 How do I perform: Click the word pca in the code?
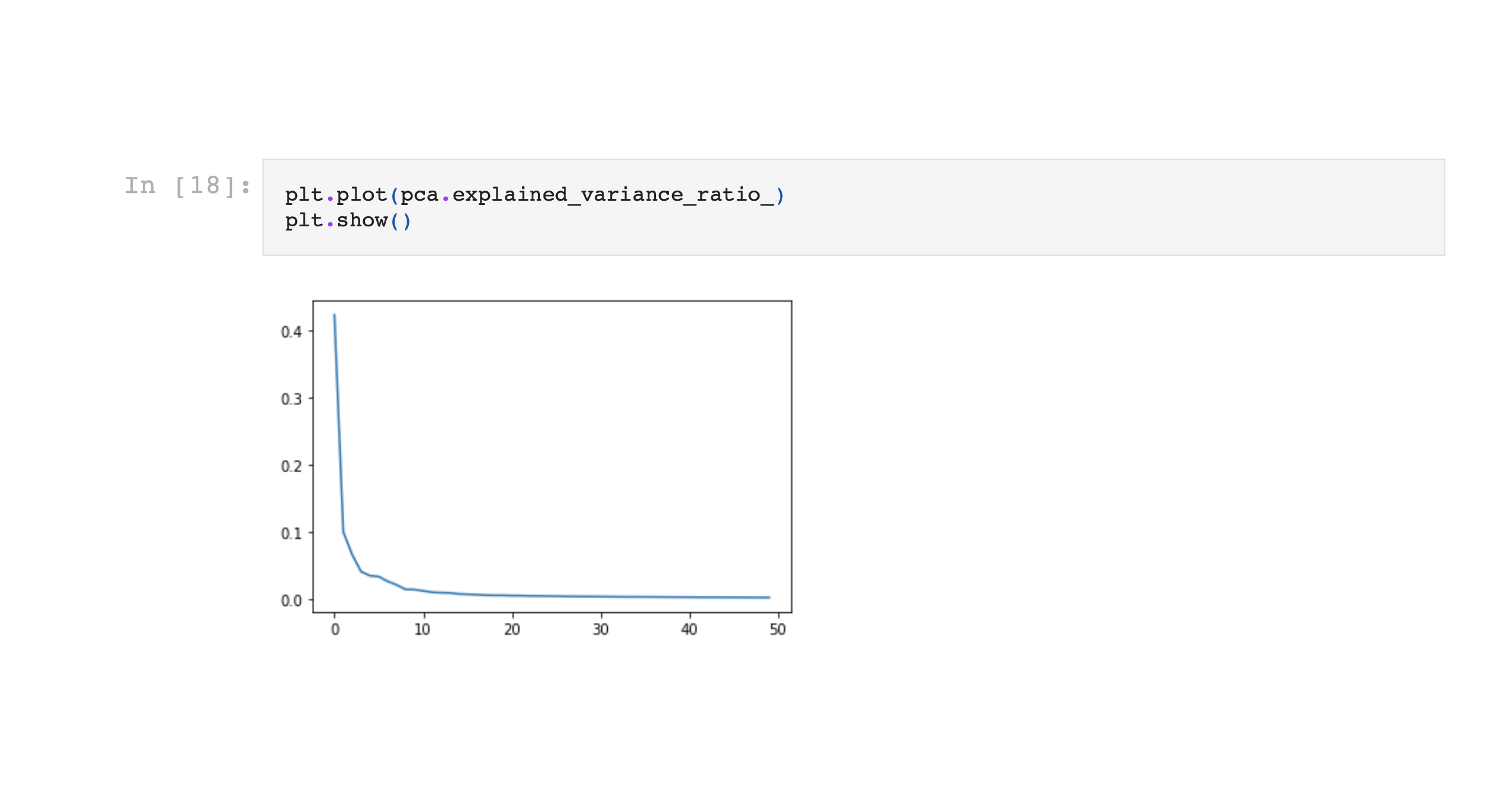coord(419,195)
